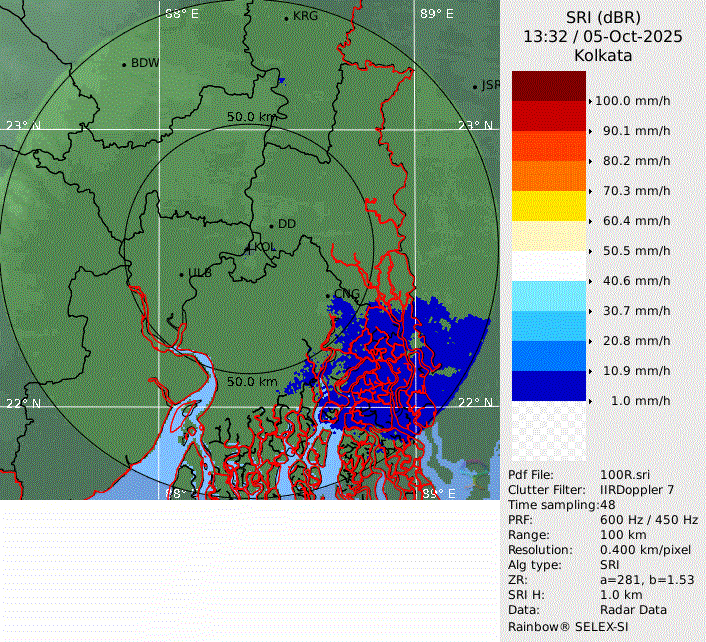
Task: Click the Kolkata radar name in header
Action: (603, 56)
